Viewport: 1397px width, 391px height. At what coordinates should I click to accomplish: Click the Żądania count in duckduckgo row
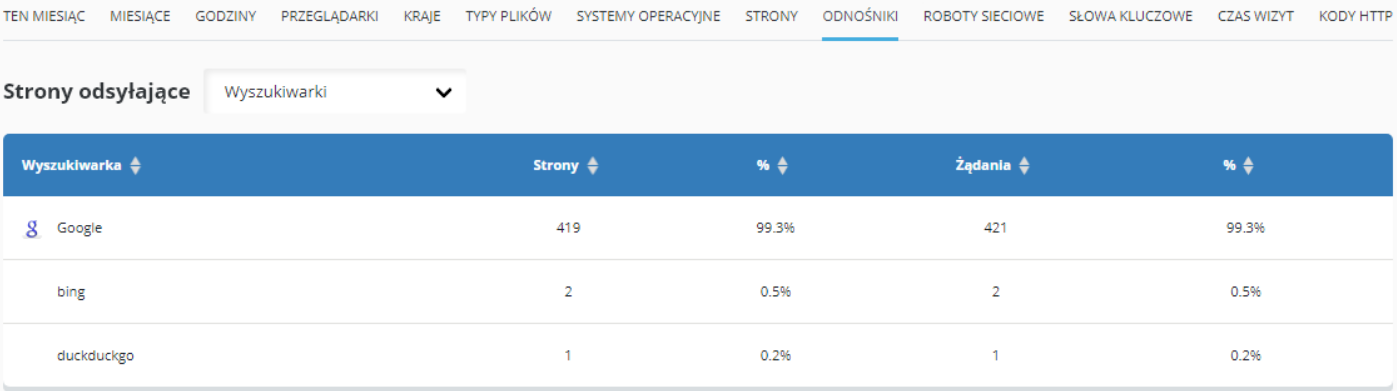tap(995, 355)
